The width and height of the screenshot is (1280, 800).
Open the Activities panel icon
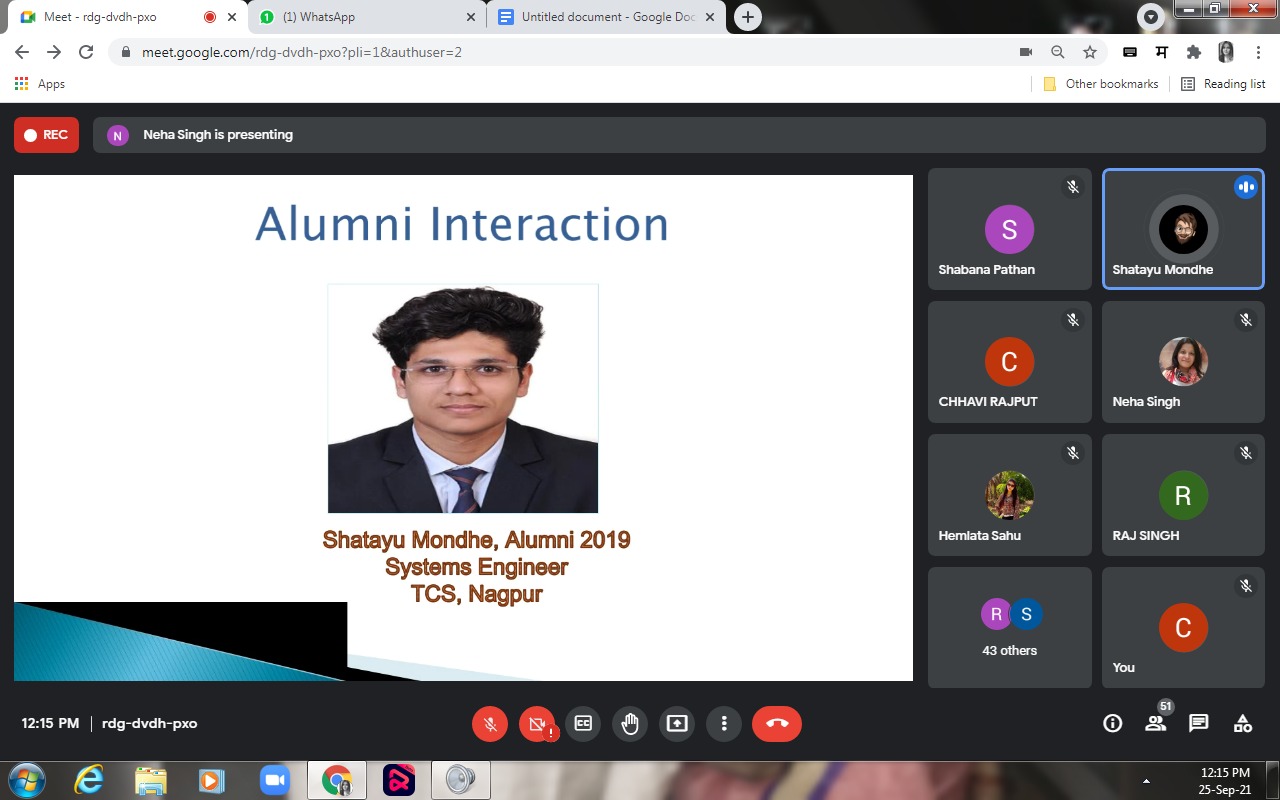1243,724
